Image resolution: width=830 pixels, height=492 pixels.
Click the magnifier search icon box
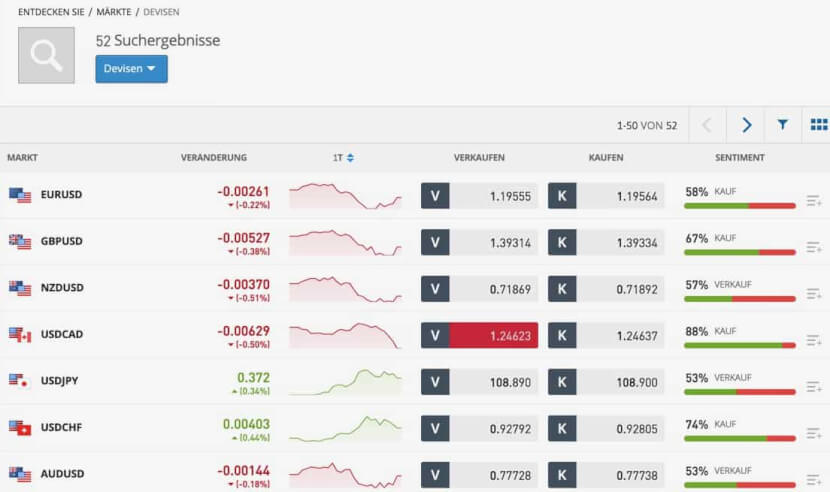point(47,56)
